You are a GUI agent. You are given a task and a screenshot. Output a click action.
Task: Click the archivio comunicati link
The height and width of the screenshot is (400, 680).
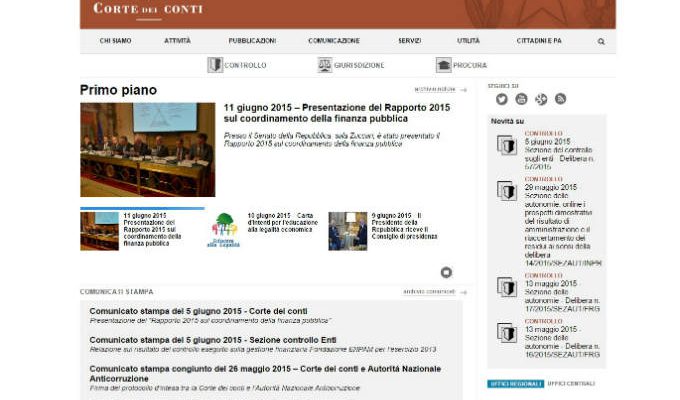pos(429,292)
